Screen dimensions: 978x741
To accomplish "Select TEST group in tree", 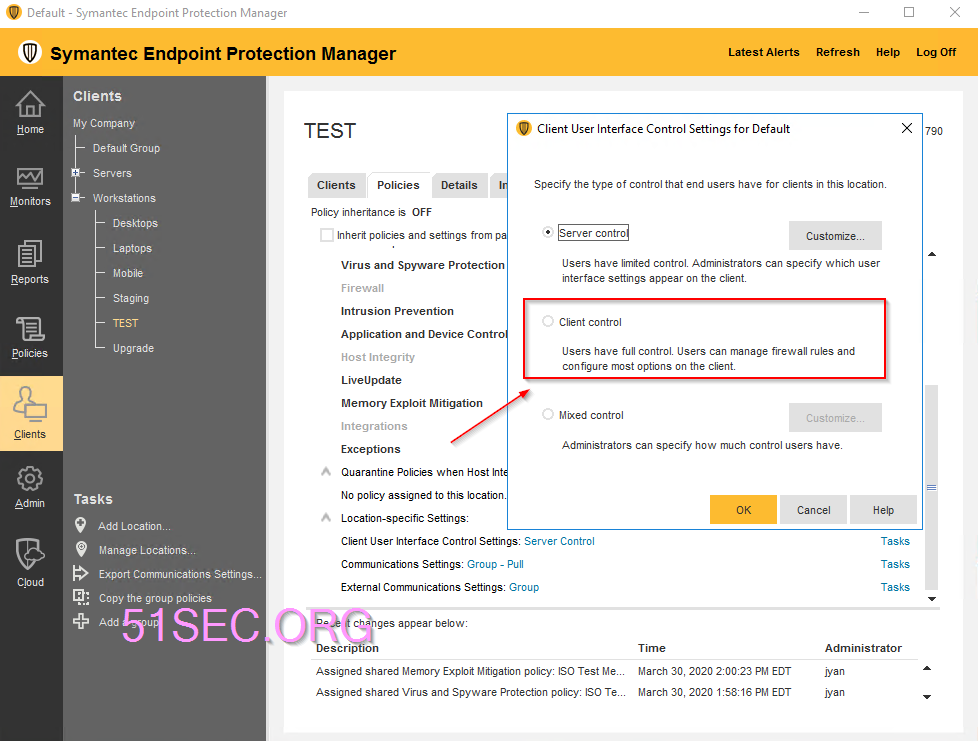I will pos(125,322).
